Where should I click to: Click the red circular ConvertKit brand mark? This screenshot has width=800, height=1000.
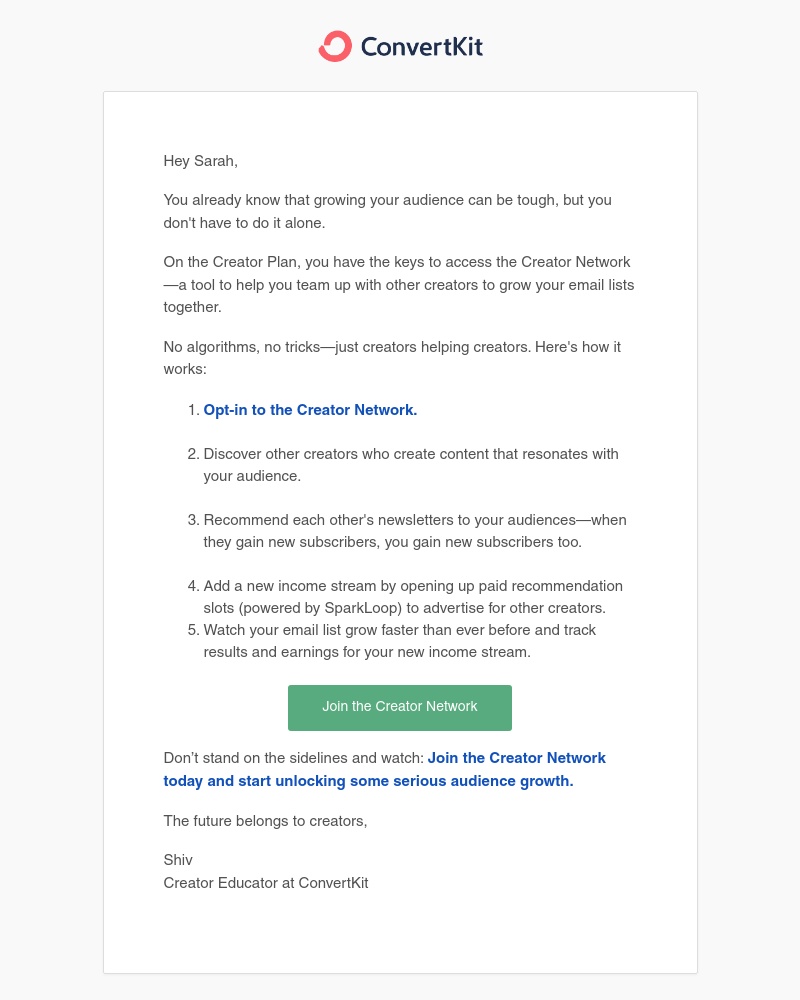coord(334,46)
